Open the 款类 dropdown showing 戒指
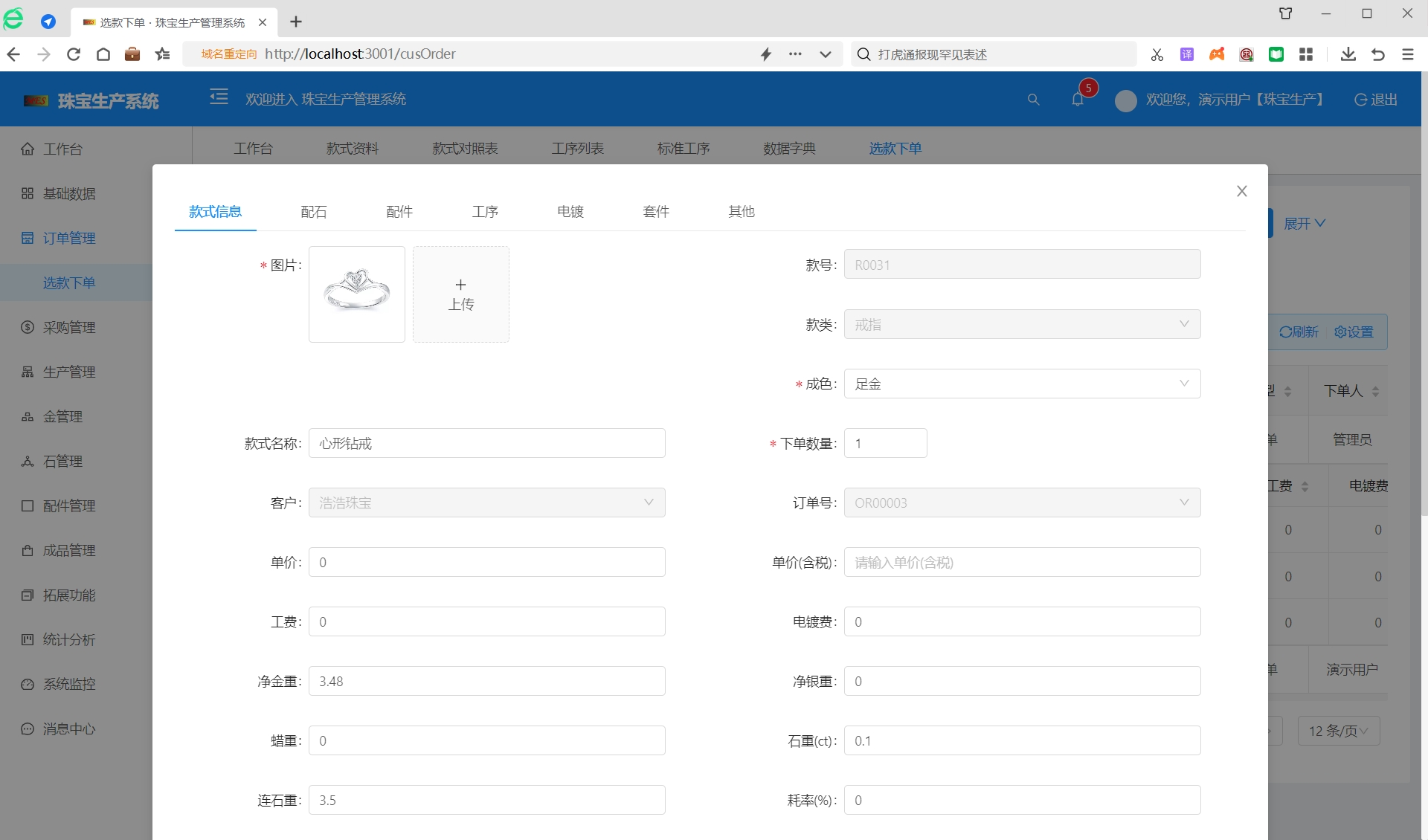 point(1022,324)
